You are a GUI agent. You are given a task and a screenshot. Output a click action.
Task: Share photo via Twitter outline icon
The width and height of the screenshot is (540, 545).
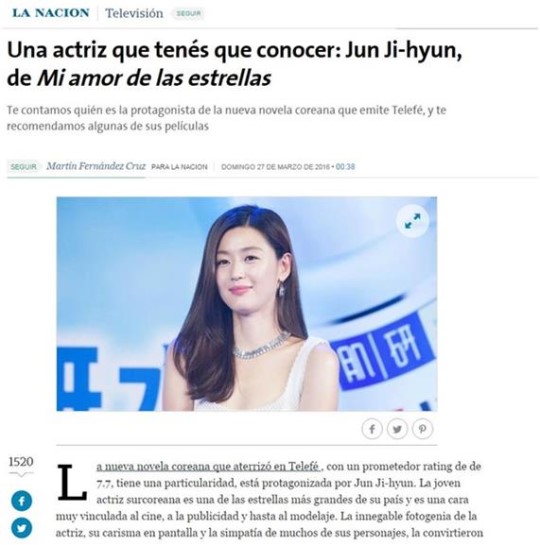397,429
